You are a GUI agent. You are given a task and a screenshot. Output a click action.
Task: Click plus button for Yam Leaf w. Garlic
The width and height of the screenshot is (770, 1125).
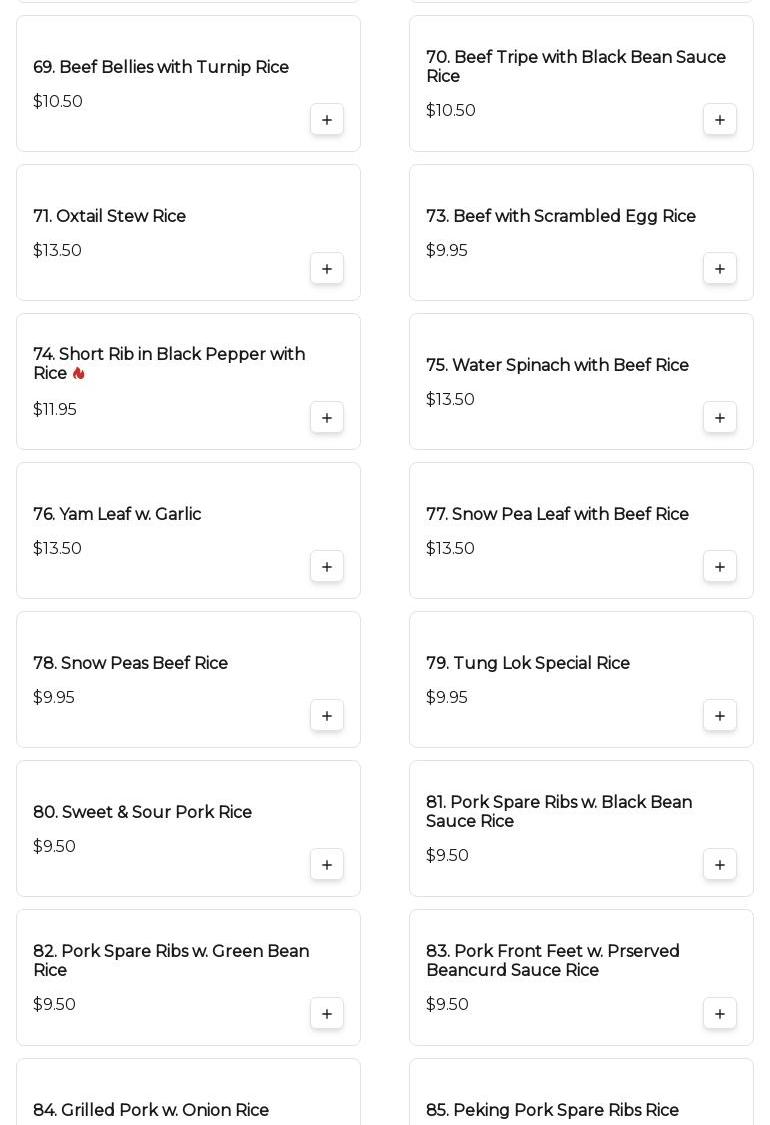tap(327, 567)
